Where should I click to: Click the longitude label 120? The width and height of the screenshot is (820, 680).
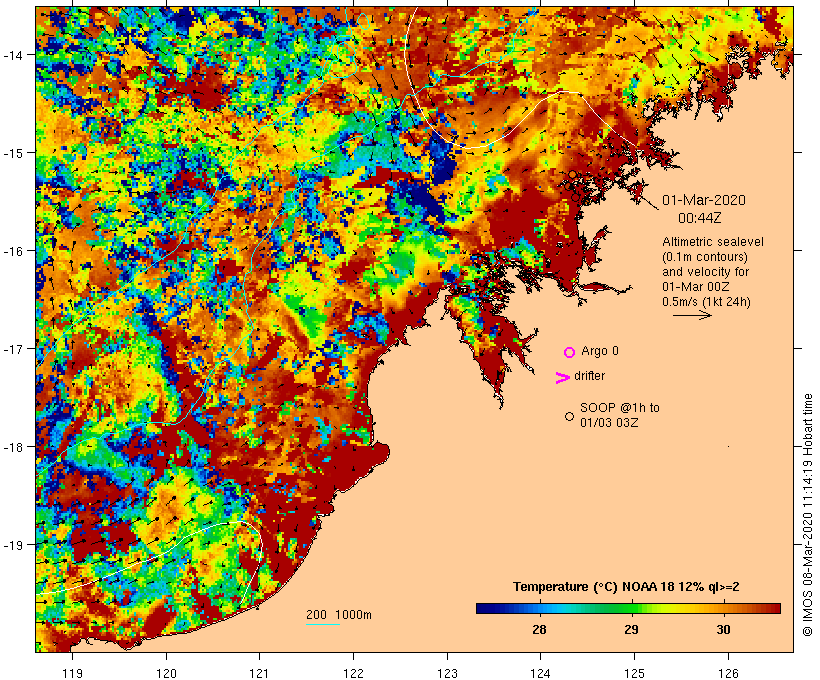pos(166,673)
